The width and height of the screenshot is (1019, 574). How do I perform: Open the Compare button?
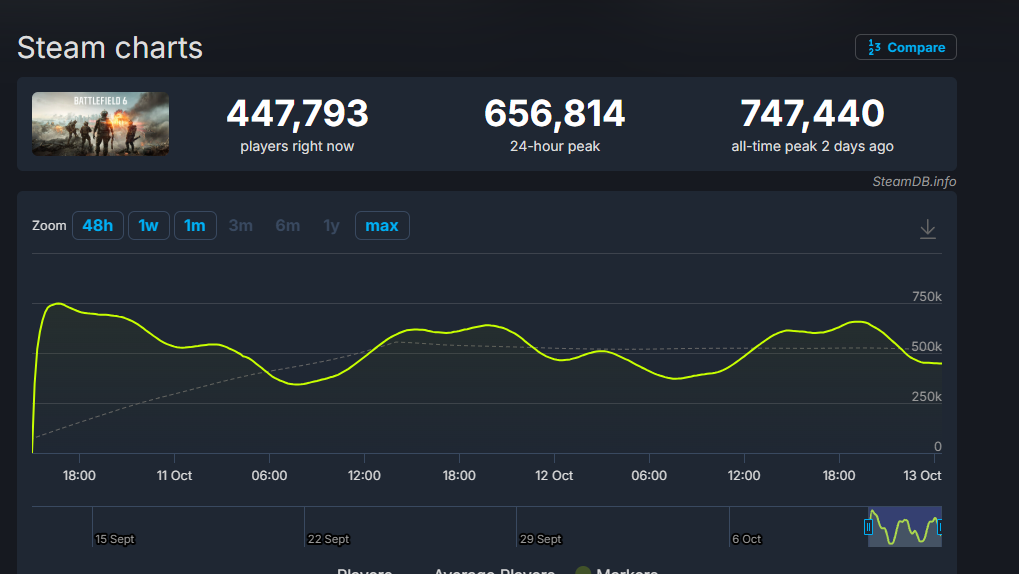[905, 47]
